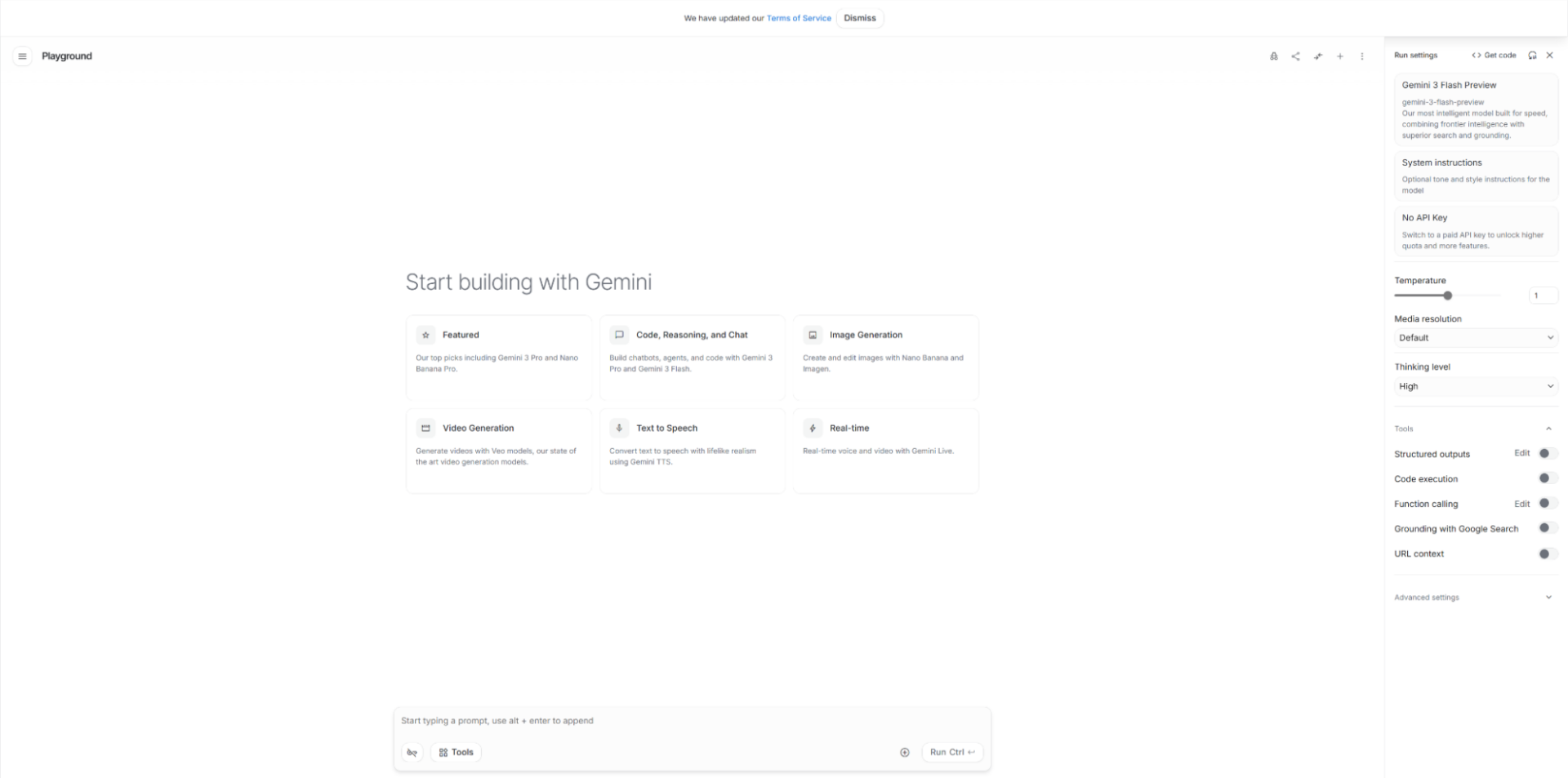The image size is (1568, 778).
Task: Dismiss the Terms of Service banner
Action: pyautogui.click(x=859, y=17)
